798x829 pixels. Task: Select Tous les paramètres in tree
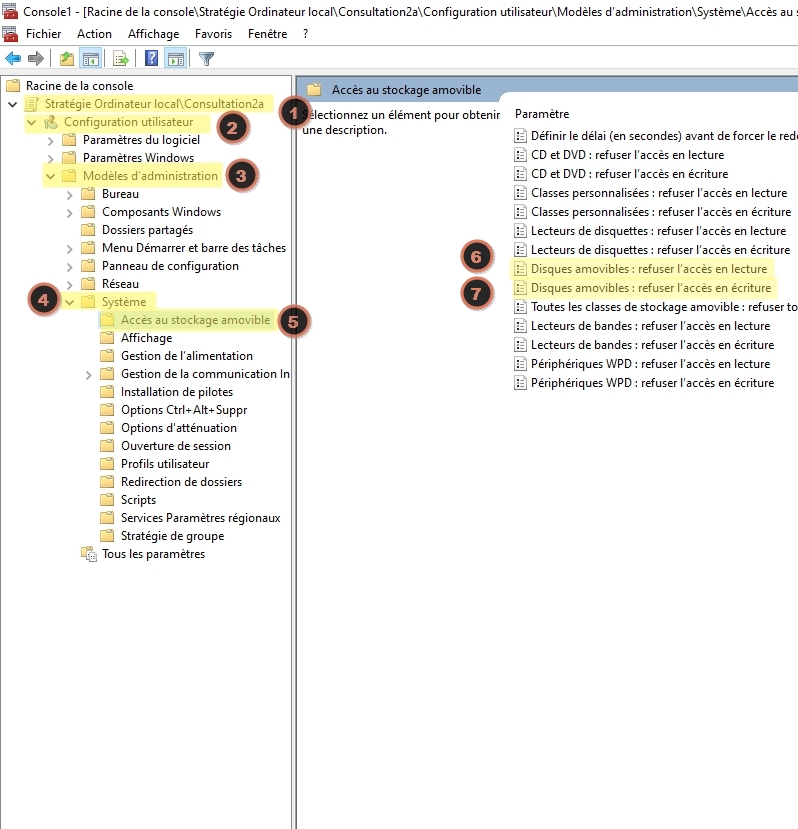point(153,554)
